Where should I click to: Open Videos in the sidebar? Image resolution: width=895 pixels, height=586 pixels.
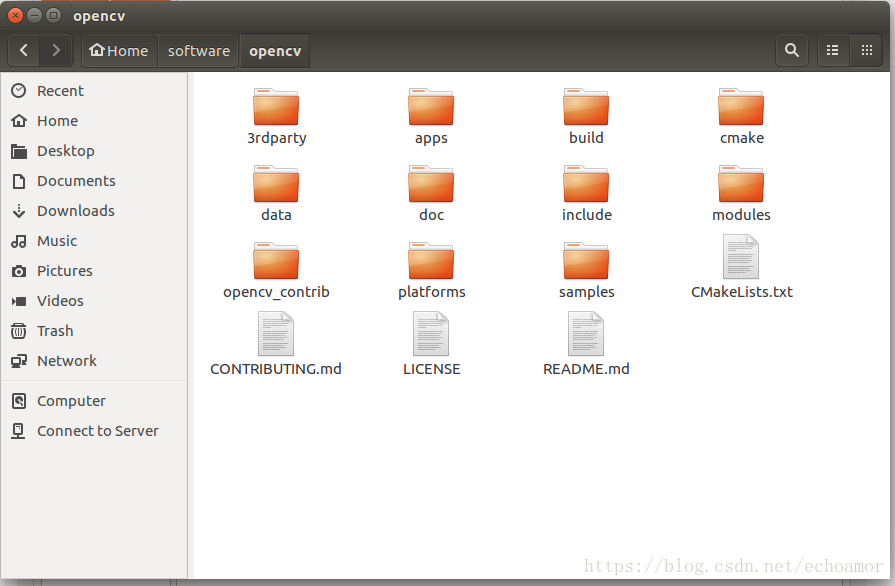tap(94, 301)
